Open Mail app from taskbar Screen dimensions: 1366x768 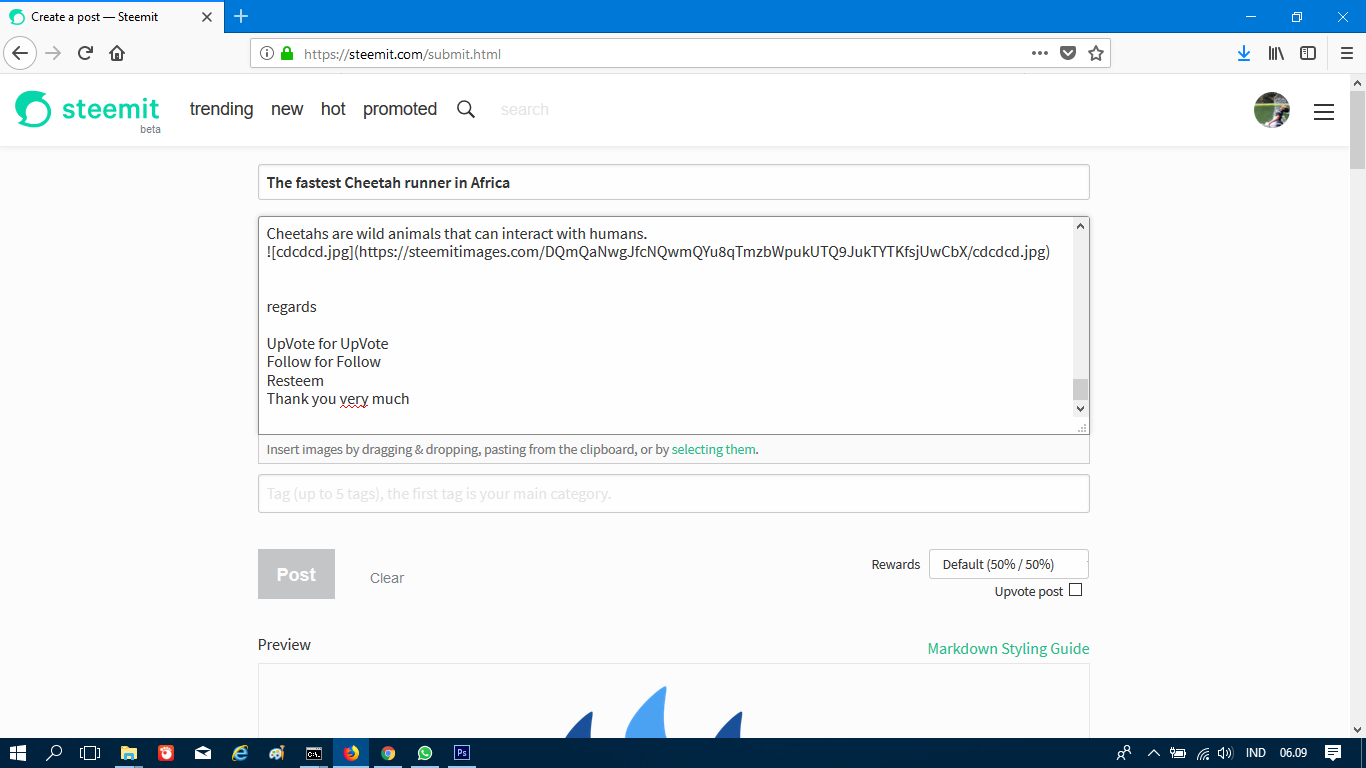(203, 753)
